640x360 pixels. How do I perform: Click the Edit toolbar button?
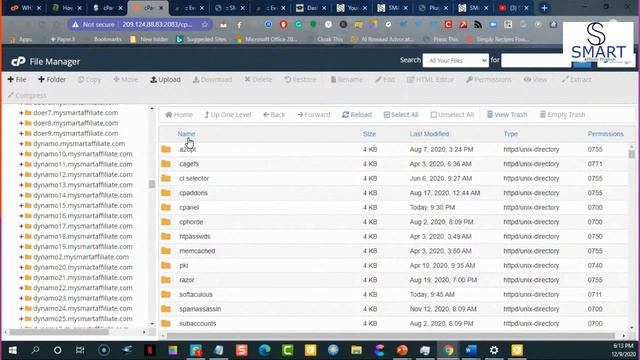pos(385,80)
